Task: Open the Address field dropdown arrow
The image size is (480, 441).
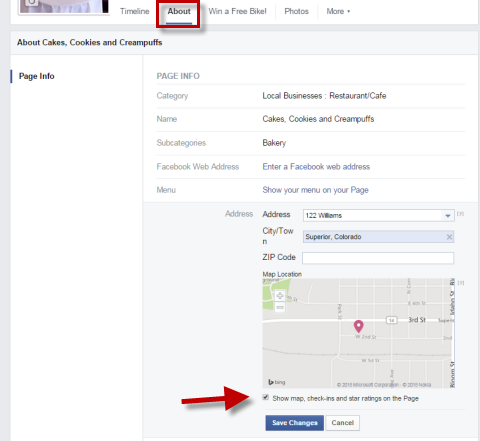Action: tap(448, 216)
